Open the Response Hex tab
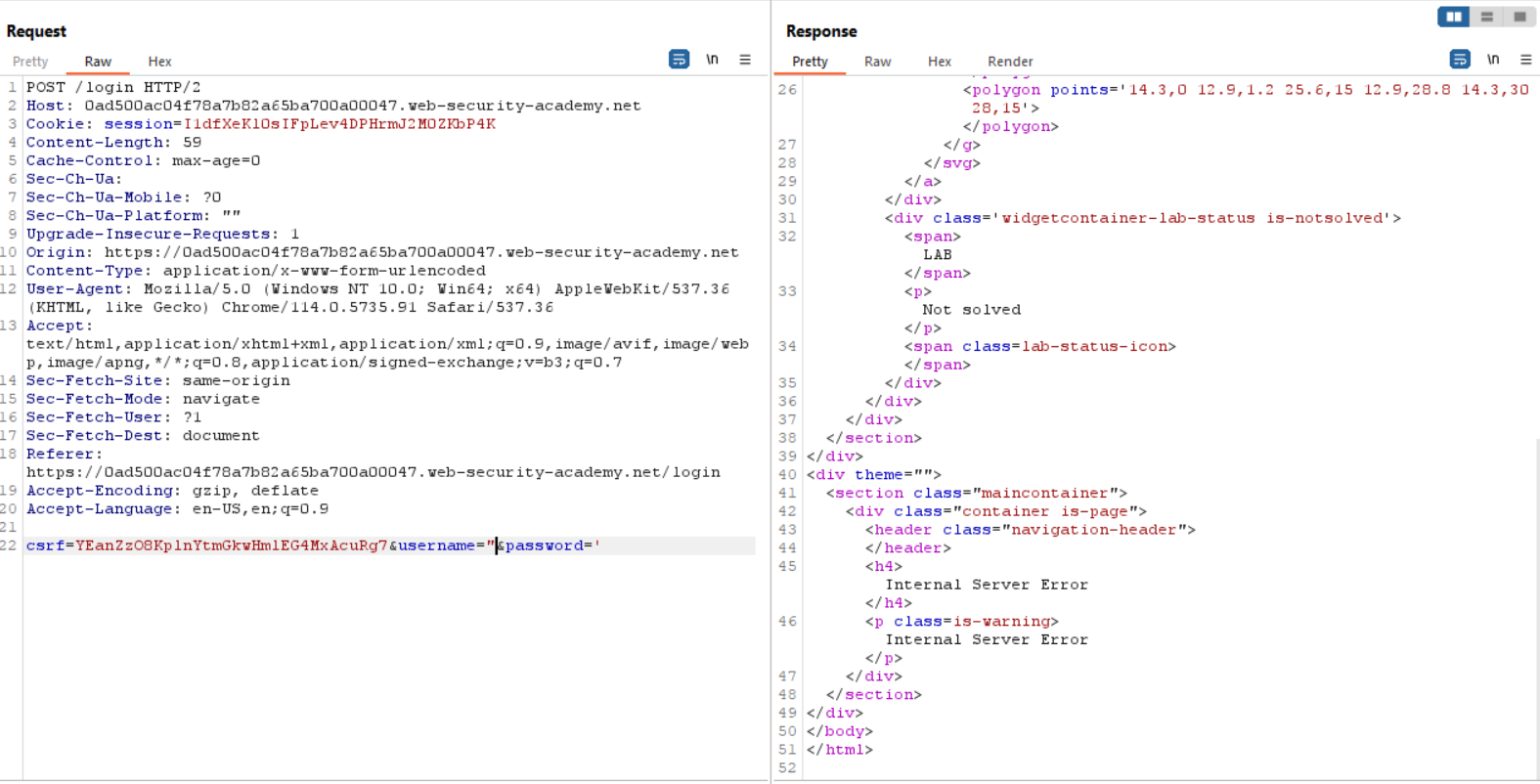Screen dimensions: 1540x784 tap(940, 62)
